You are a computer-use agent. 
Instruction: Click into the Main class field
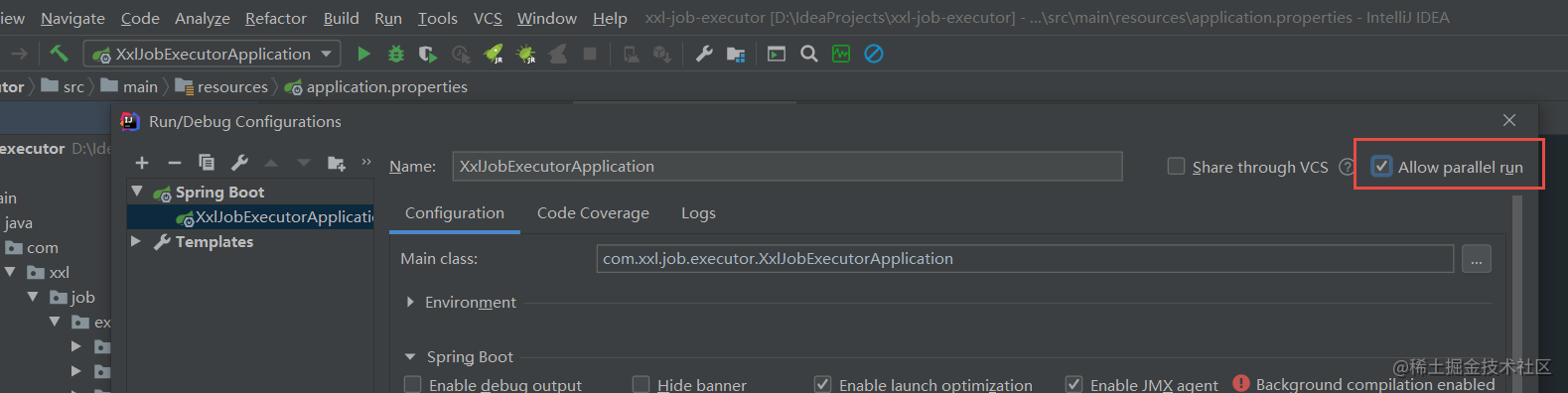click(x=1025, y=259)
